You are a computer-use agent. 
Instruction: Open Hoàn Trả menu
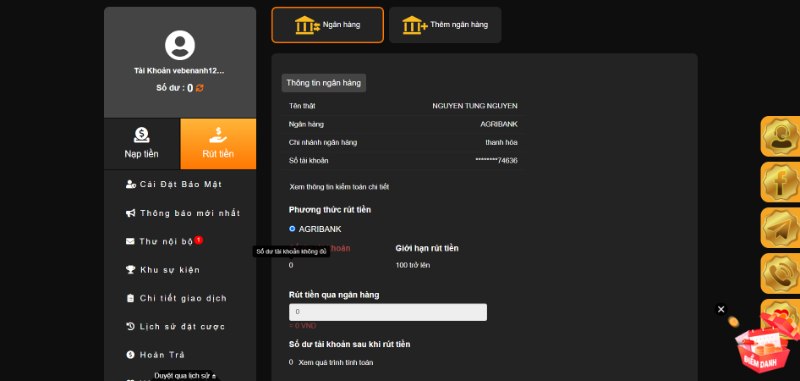pyautogui.click(x=180, y=355)
